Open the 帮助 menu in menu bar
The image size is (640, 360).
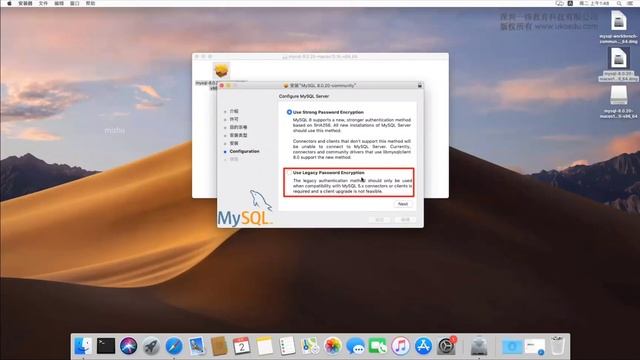point(91,3)
